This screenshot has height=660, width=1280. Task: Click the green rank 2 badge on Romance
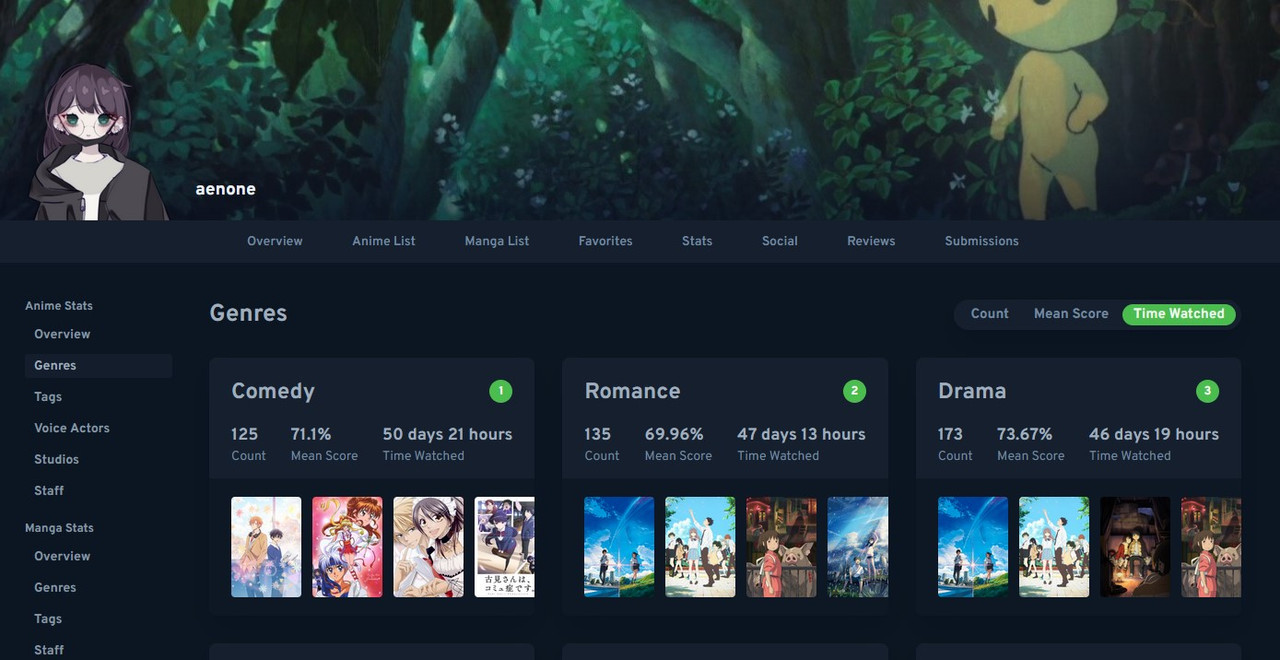[x=854, y=391]
